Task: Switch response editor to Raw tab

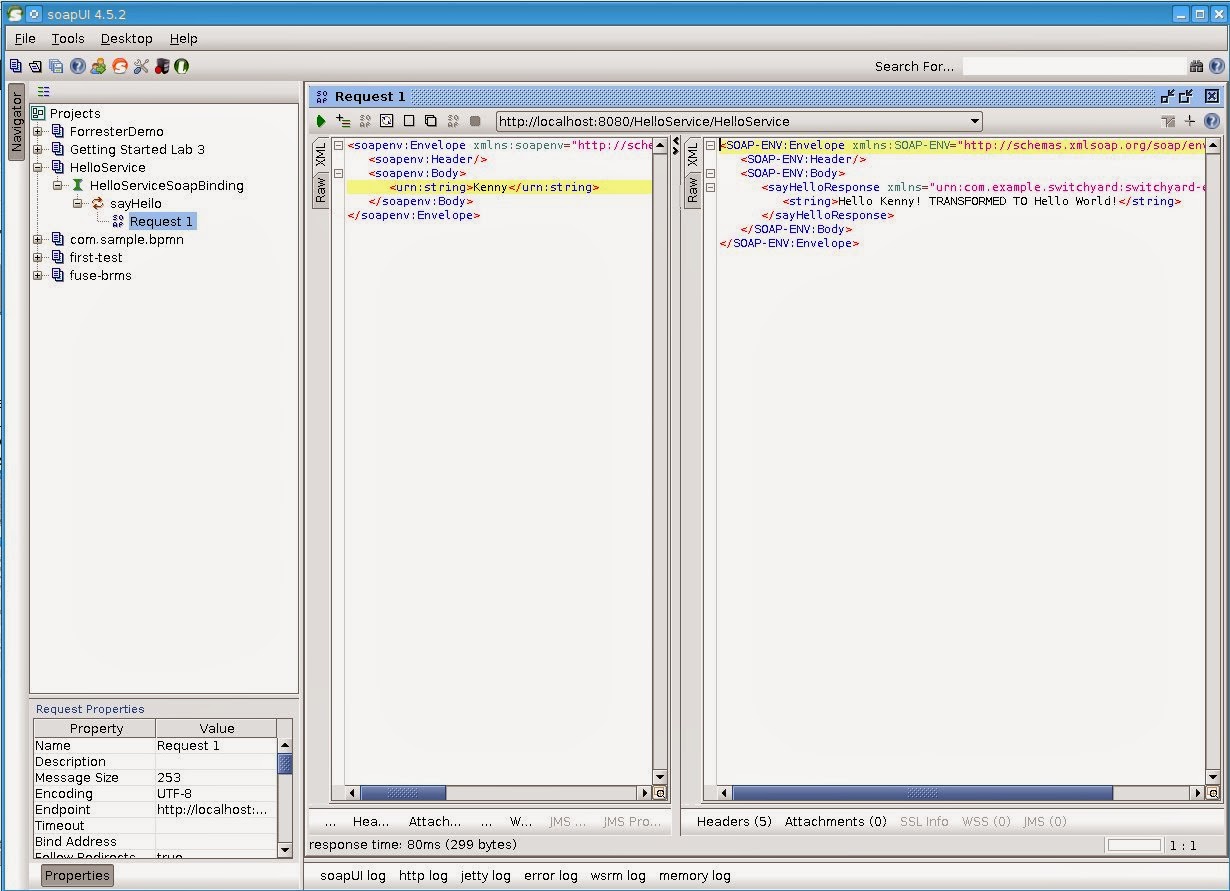Action: pyautogui.click(x=691, y=189)
